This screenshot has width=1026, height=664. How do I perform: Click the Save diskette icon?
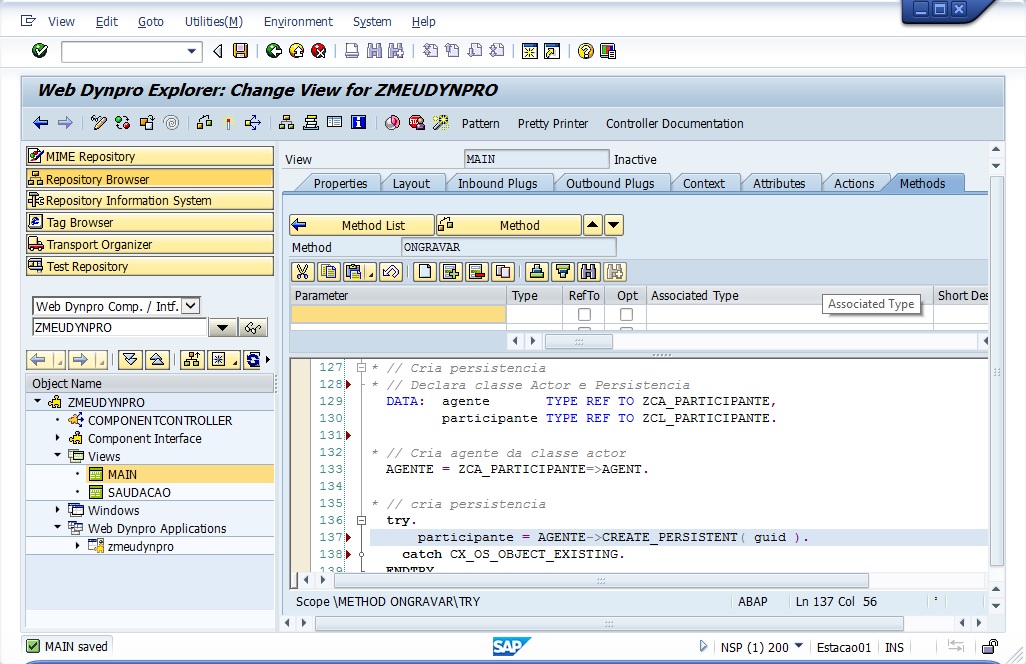point(240,51)
